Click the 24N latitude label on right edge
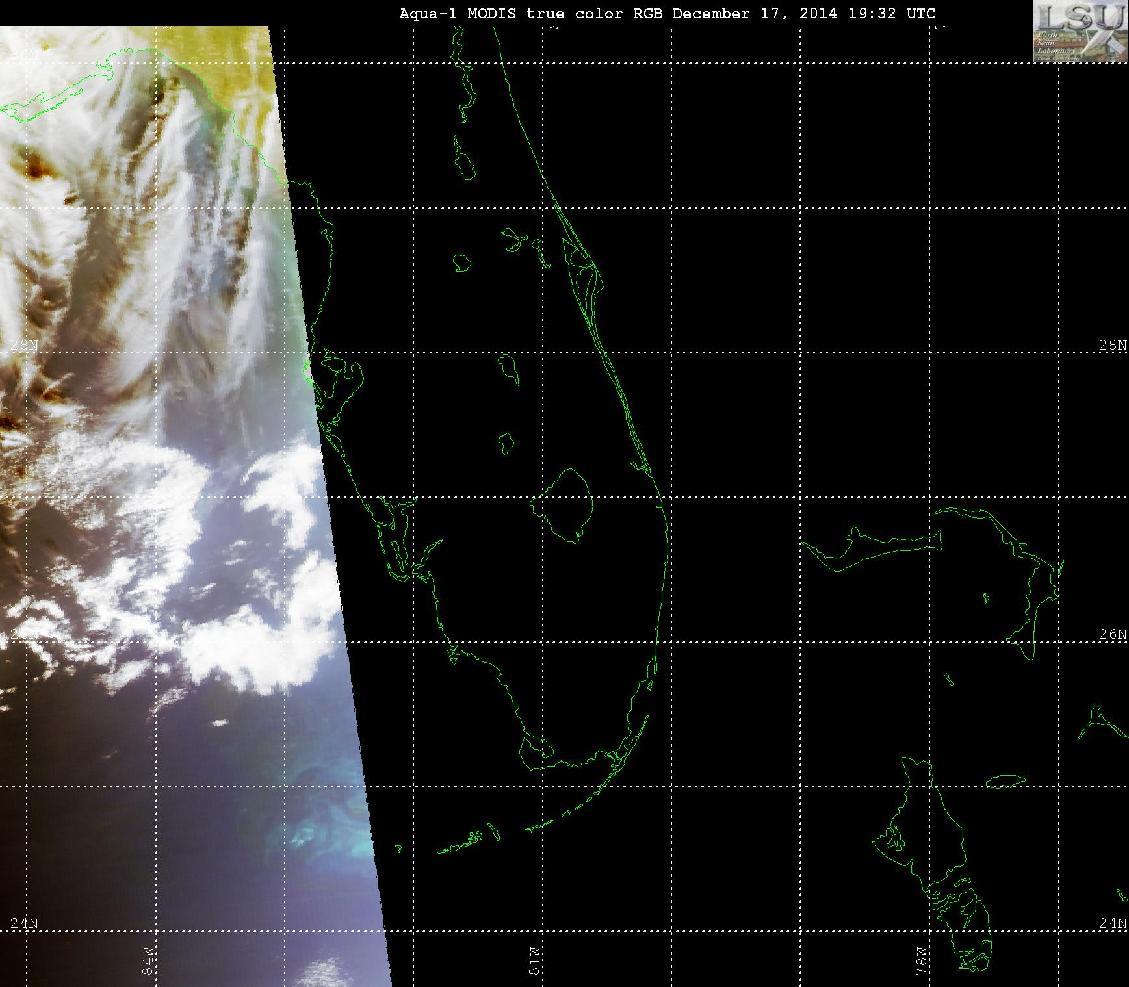This screenshot has height=987, width=1129. (1112, 924)
